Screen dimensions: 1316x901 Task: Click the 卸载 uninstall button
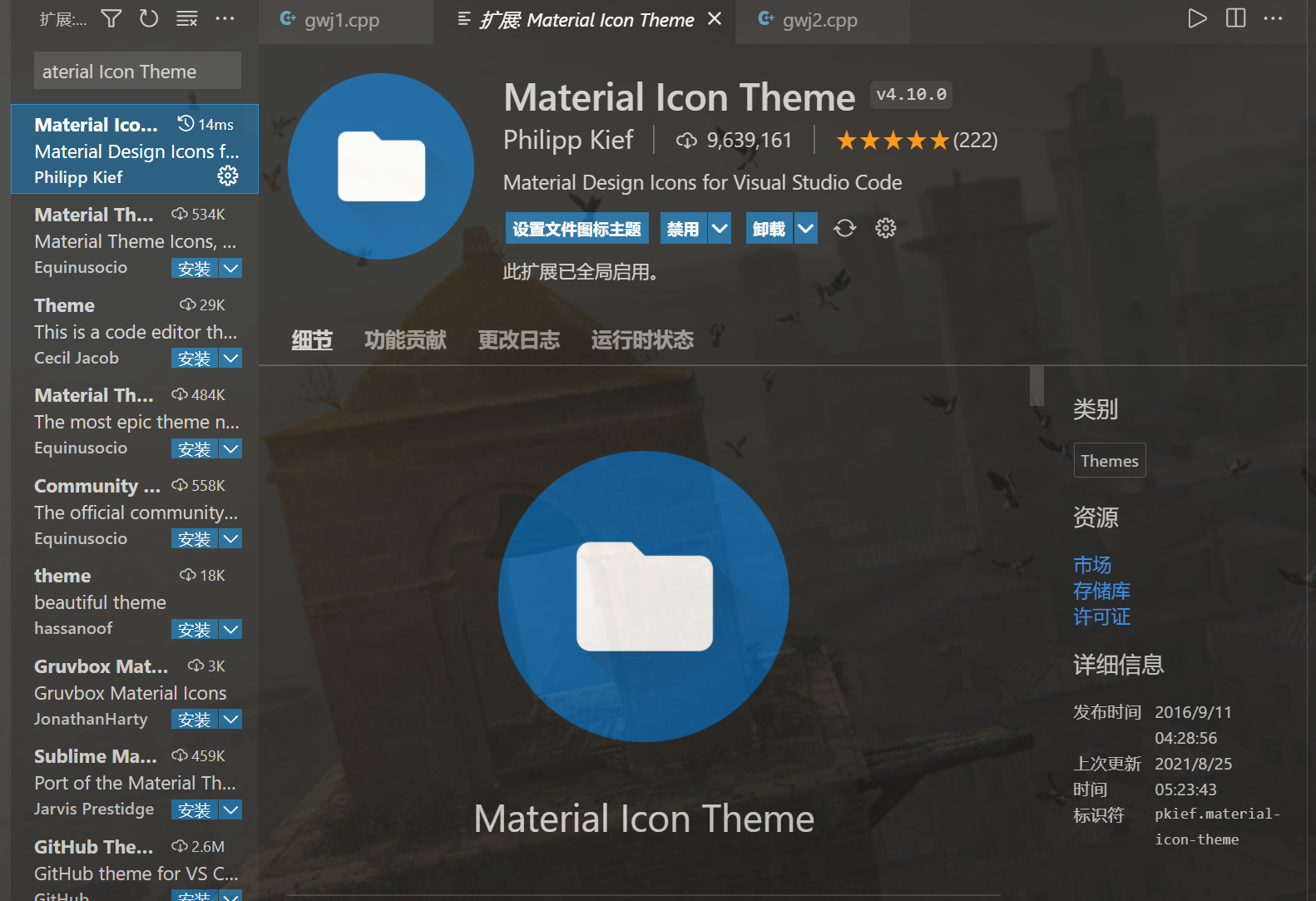point(769,228)
